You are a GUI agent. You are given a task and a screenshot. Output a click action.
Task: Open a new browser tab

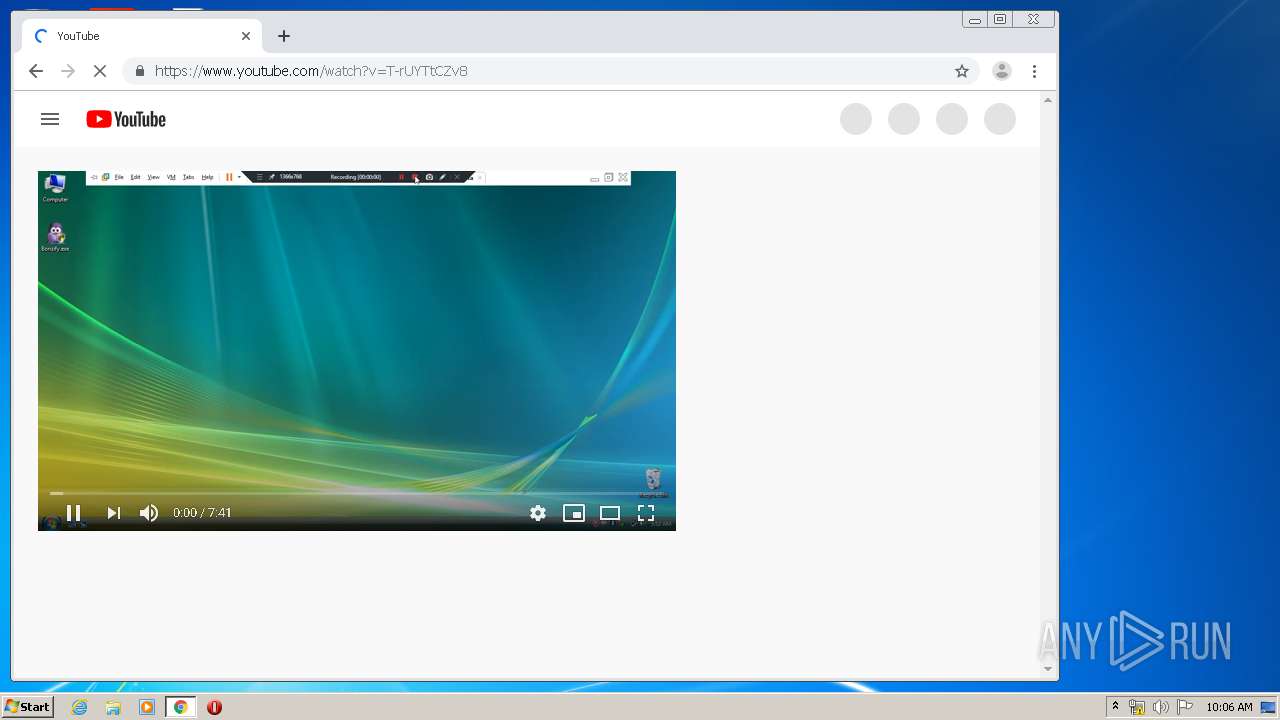tap(284, 36)
